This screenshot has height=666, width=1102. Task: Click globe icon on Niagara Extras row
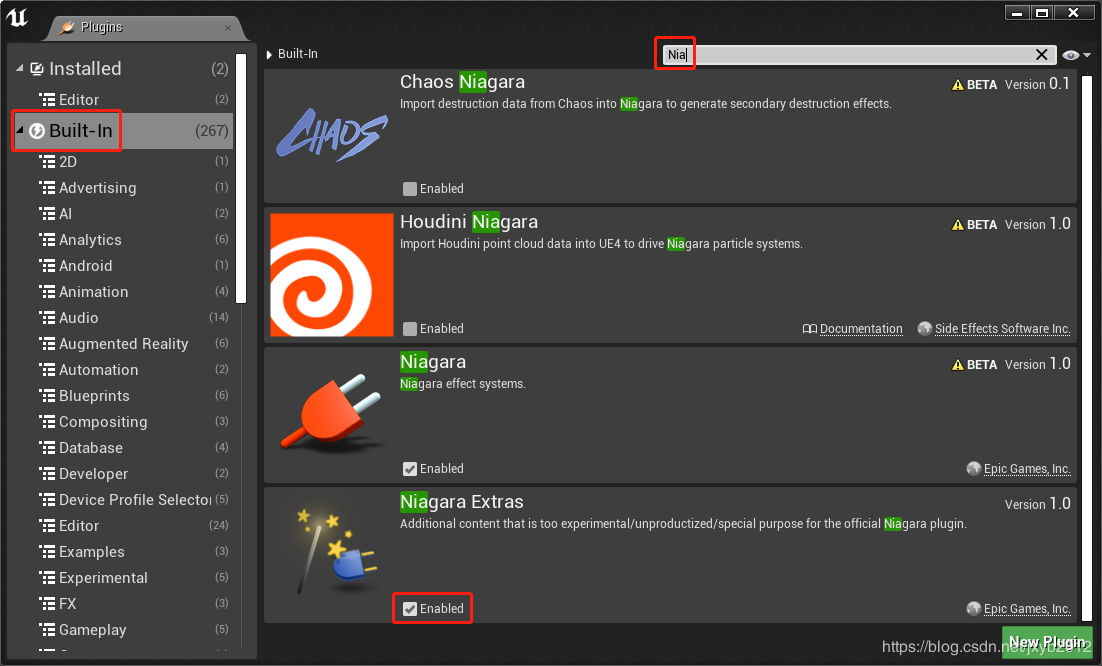pyautogui.click(x=973, y=608)
